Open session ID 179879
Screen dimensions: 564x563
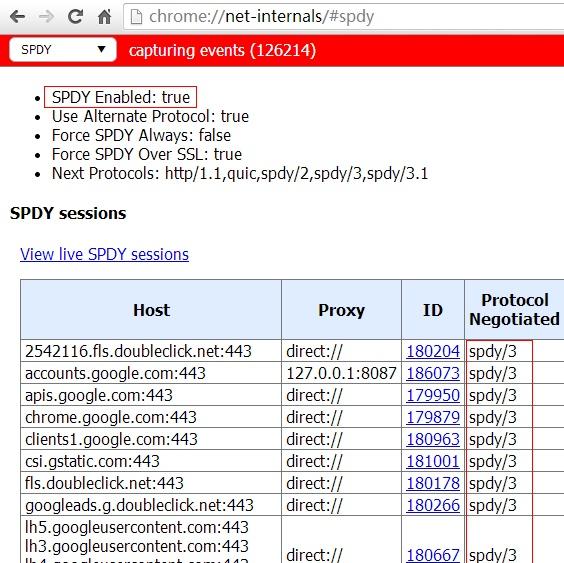pos(433,417)
